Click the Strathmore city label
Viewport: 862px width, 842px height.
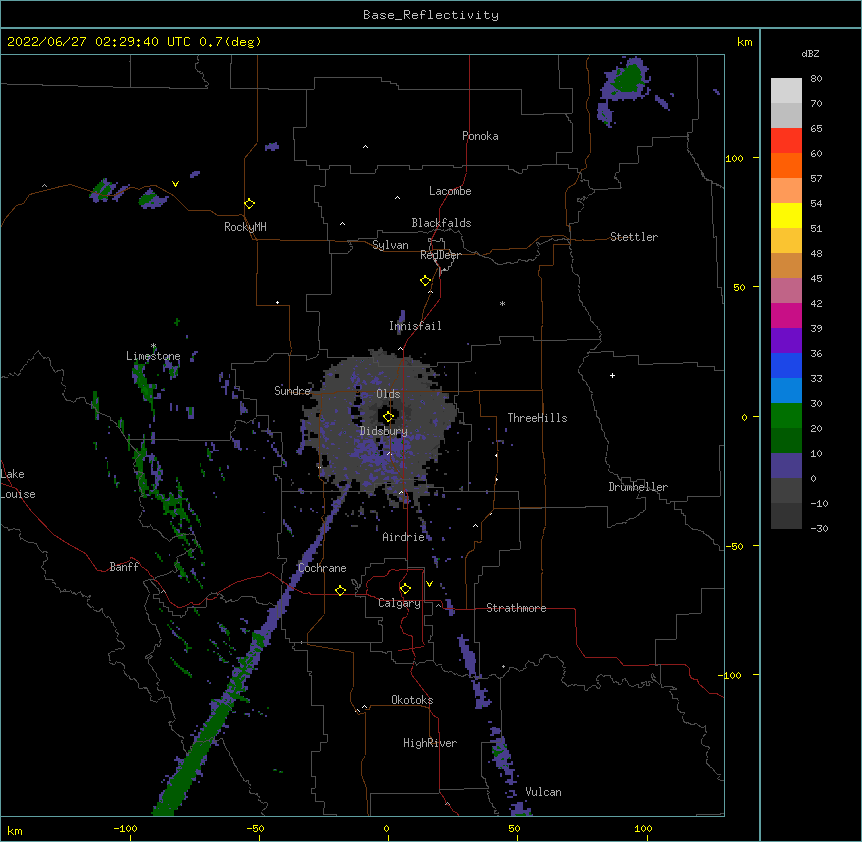516,608
